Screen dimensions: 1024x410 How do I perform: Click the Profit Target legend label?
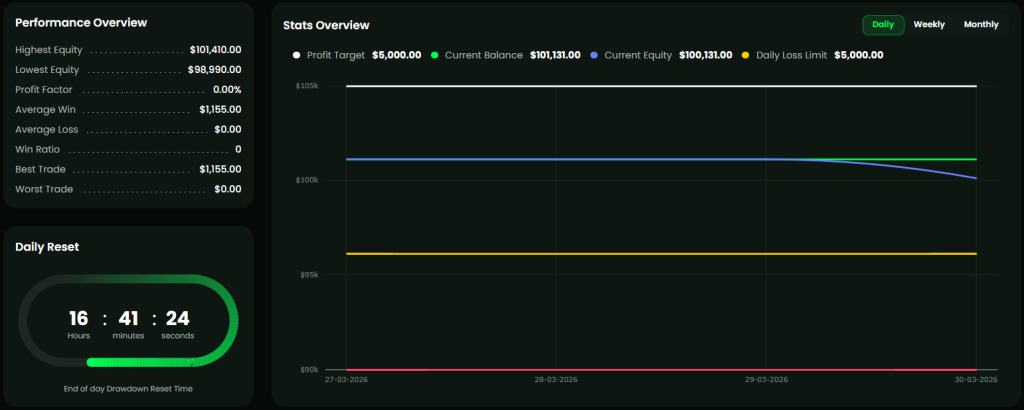(335, 56)
